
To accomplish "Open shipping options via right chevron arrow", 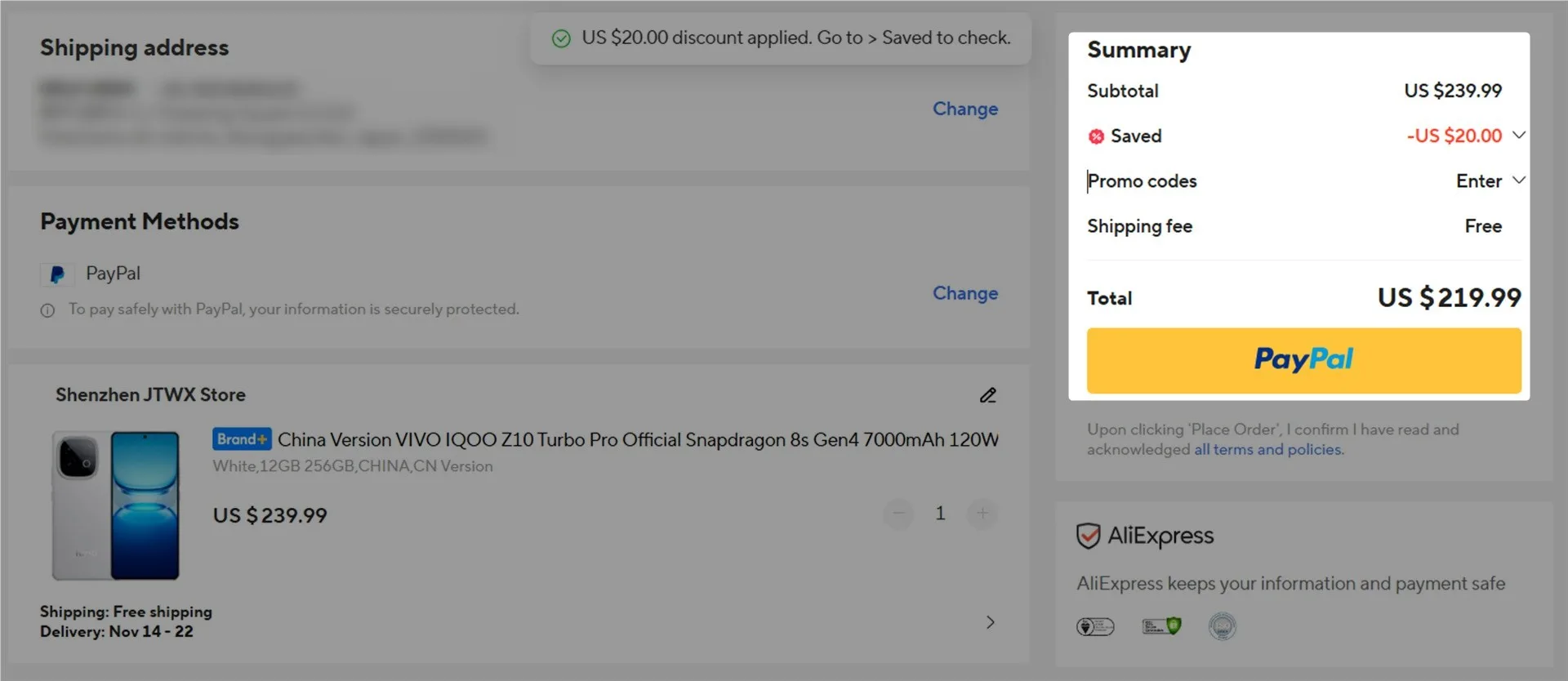I will [x=990, y=622].
